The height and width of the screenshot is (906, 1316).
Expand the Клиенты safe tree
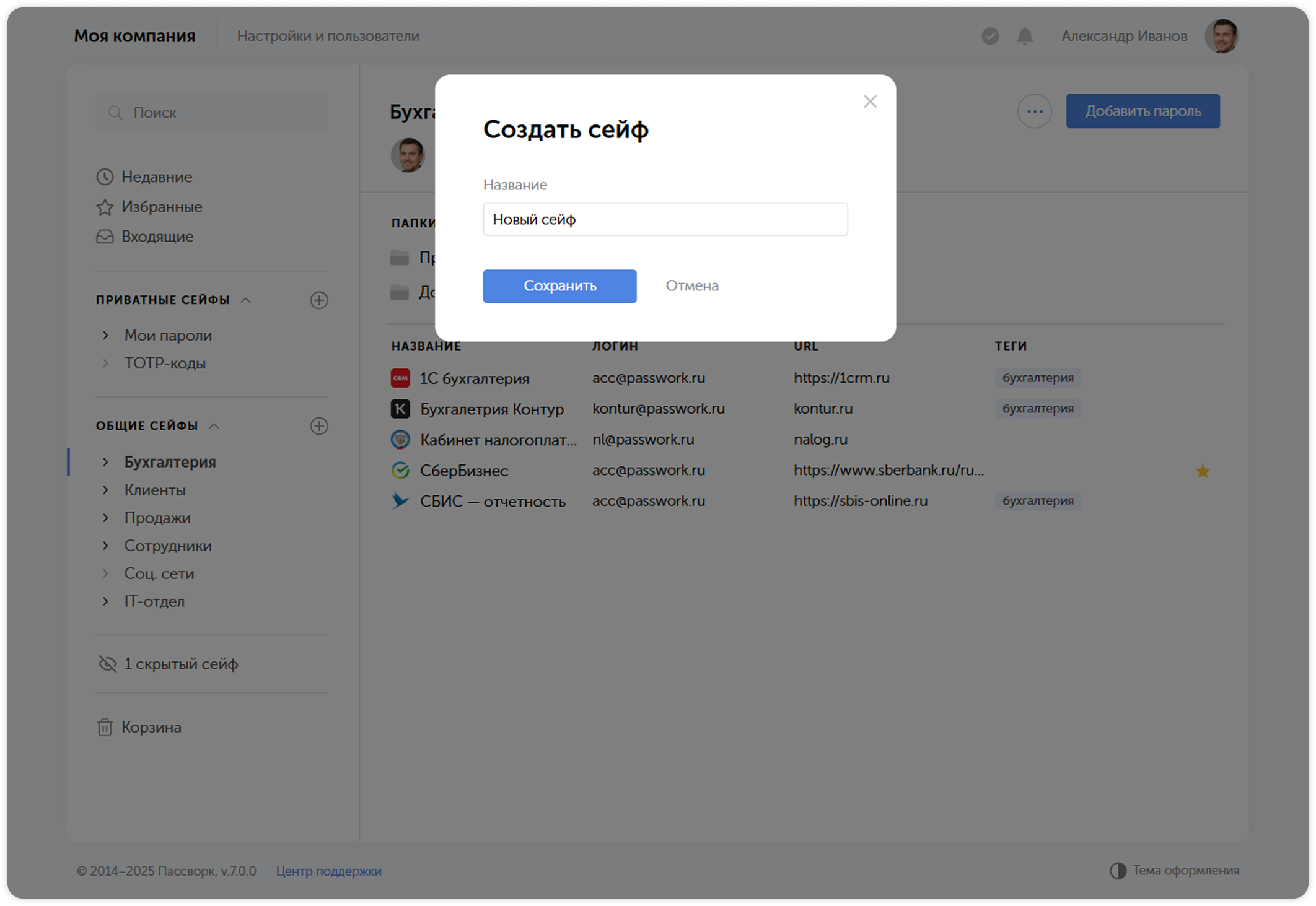tap(105, 490)
